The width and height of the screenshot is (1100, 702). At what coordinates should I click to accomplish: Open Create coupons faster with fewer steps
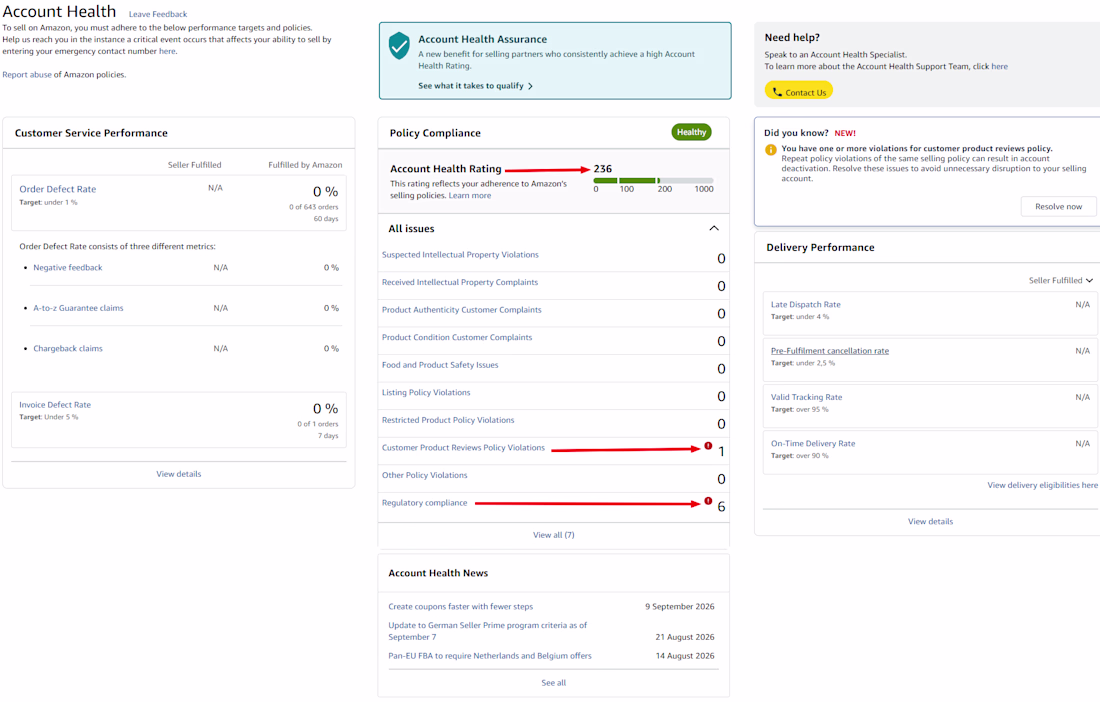coord(460,607)
